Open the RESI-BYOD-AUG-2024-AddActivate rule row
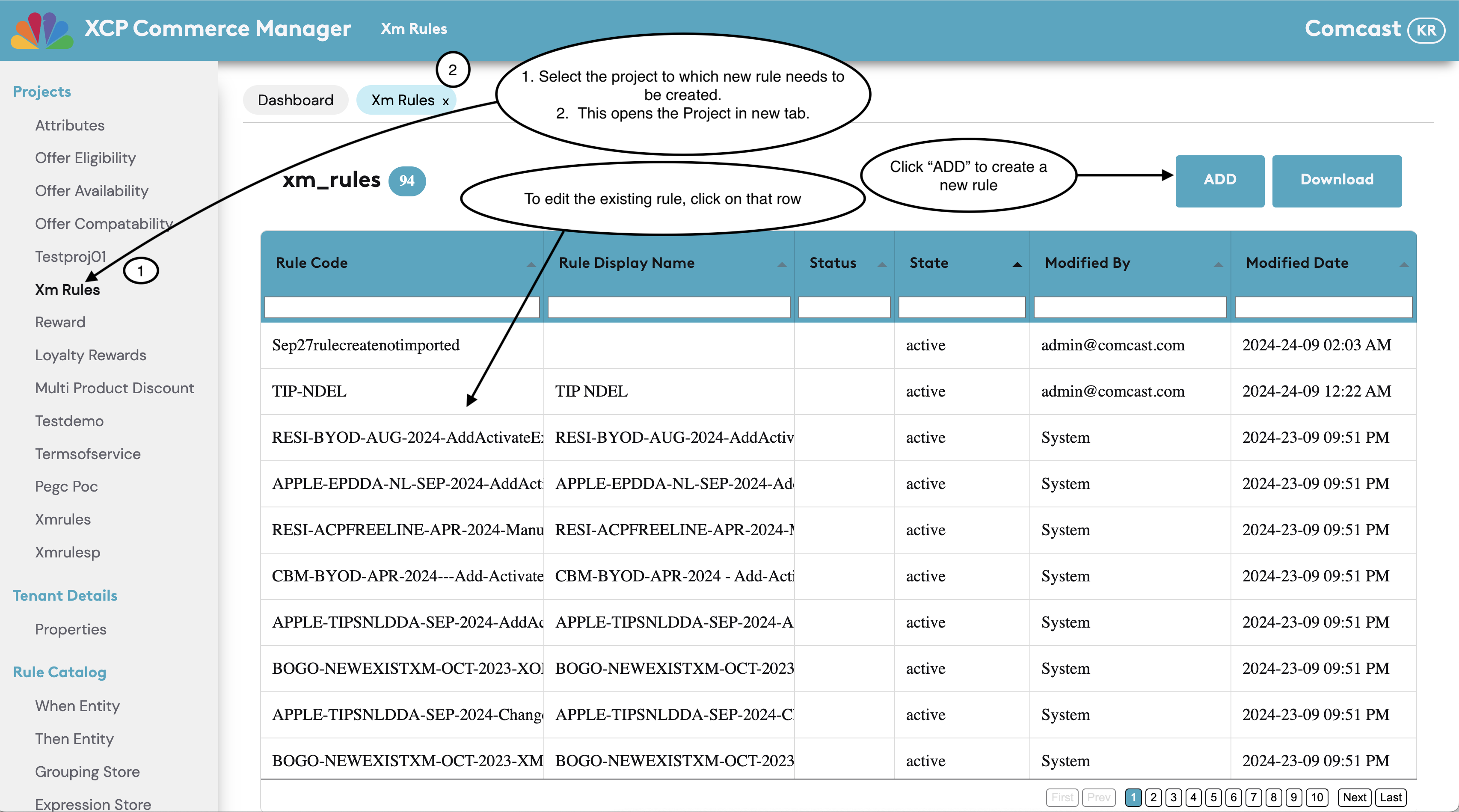This screenshot has height=812, width=1459. [x=838, y=438]
